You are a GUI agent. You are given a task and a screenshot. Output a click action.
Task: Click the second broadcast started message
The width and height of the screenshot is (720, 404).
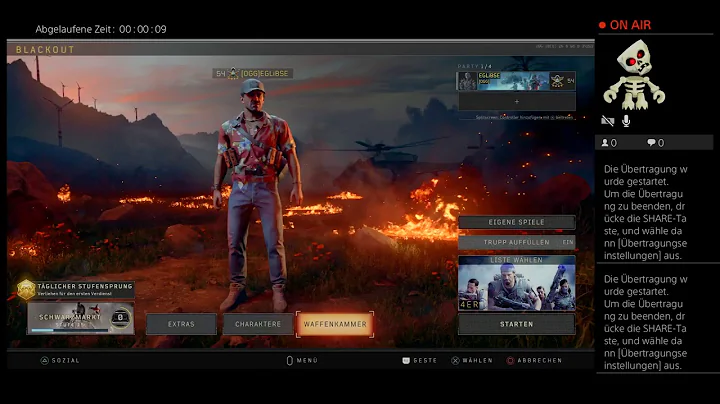646,322
